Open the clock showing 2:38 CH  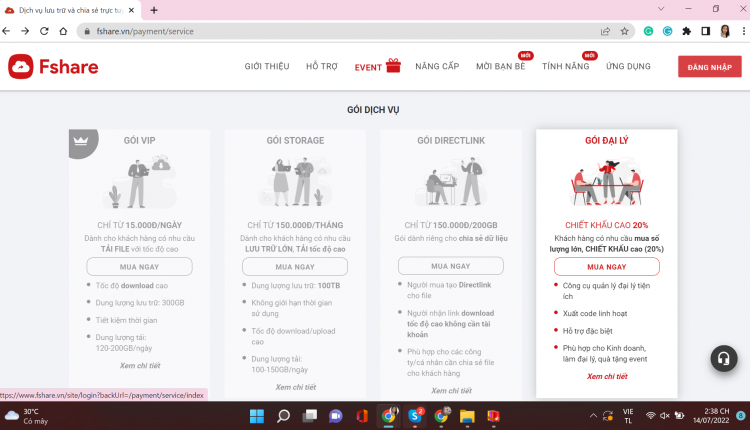click(x=711, y=416)
